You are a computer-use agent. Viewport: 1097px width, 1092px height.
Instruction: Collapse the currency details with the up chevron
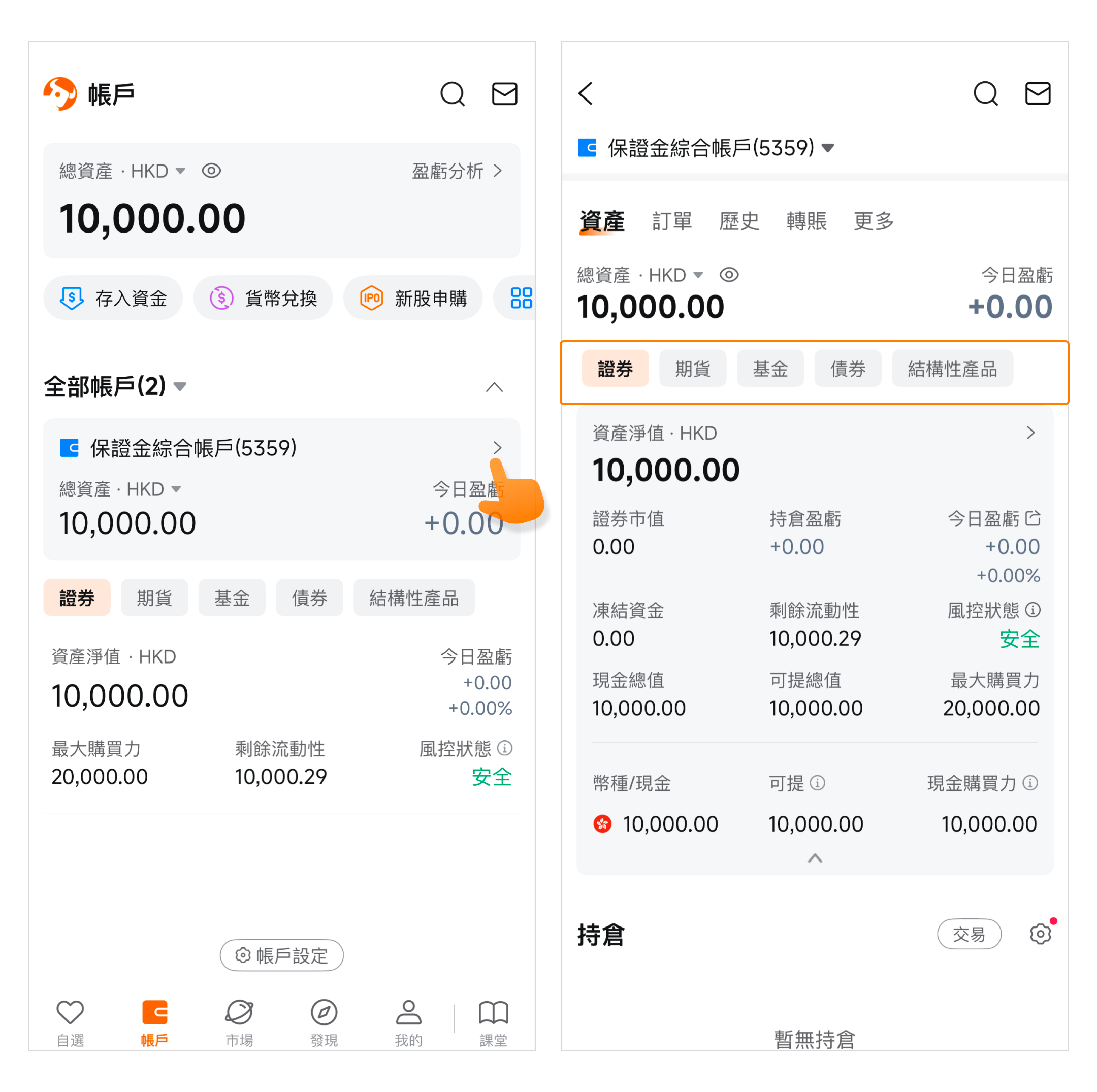(x=815, y=857)
